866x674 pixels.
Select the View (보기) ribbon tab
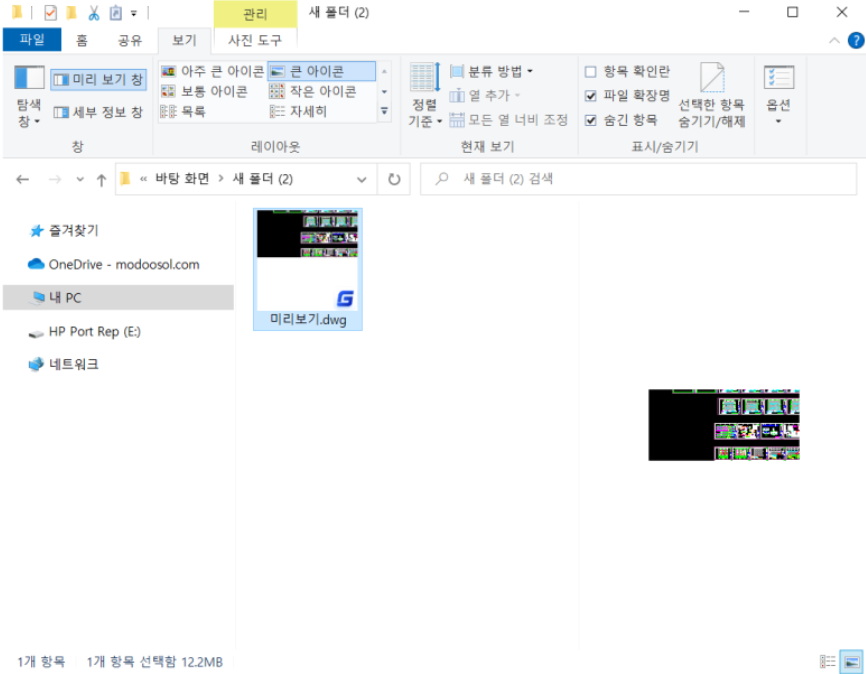click(x=184, y=40)
